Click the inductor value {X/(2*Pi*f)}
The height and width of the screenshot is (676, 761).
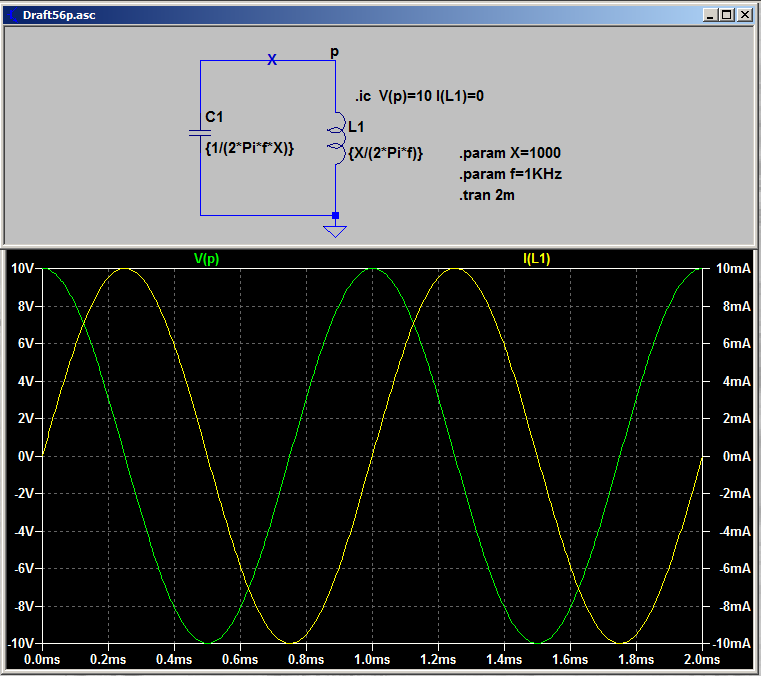click(x=386, y=153)
